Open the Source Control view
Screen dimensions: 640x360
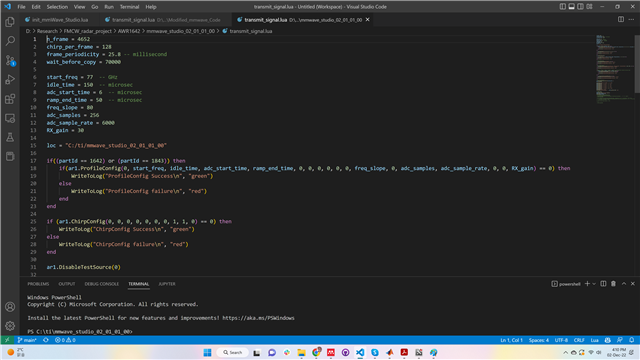click(10, 60)
